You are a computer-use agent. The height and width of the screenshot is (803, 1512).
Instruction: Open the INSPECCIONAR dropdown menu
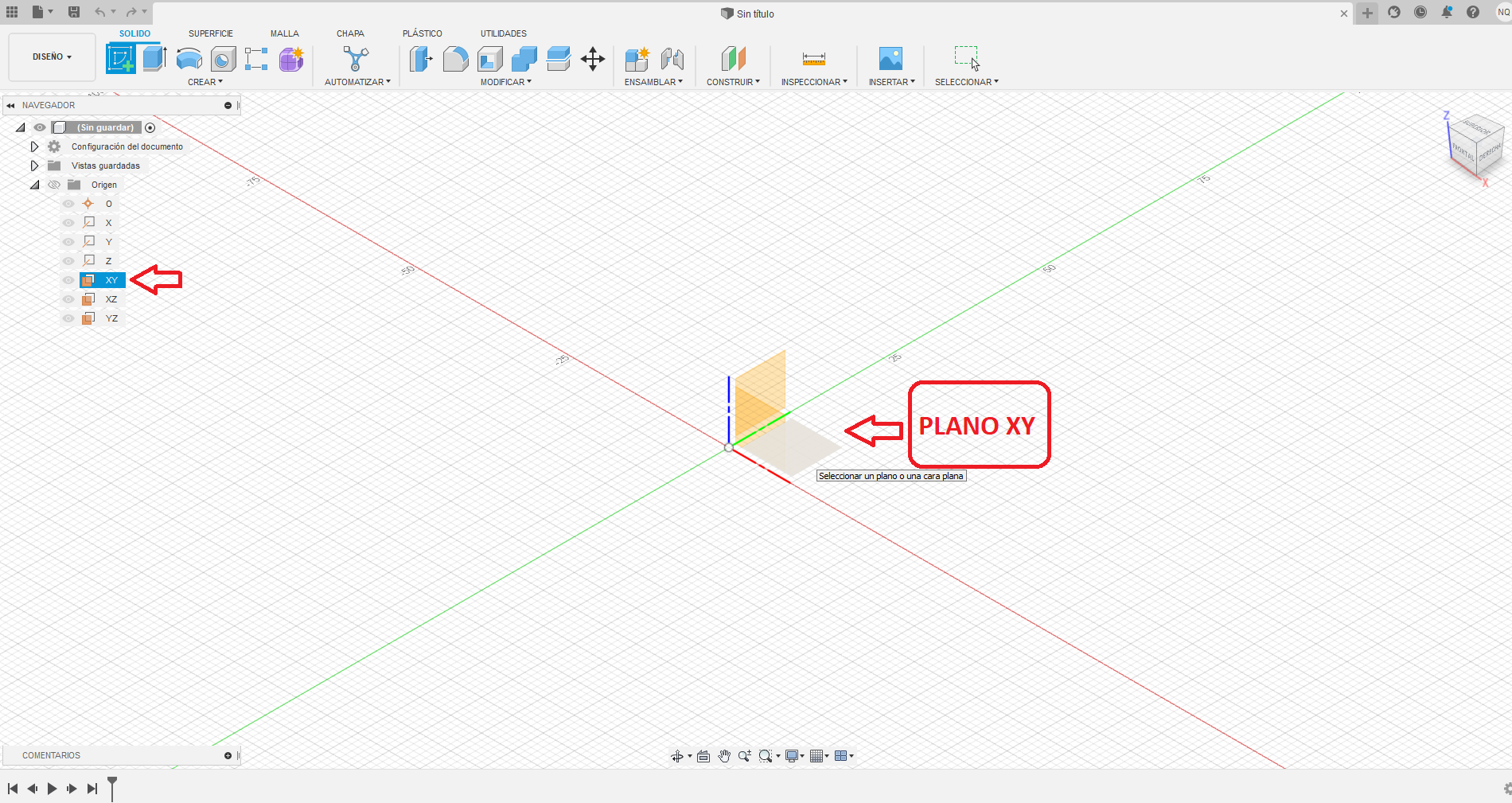814,82
